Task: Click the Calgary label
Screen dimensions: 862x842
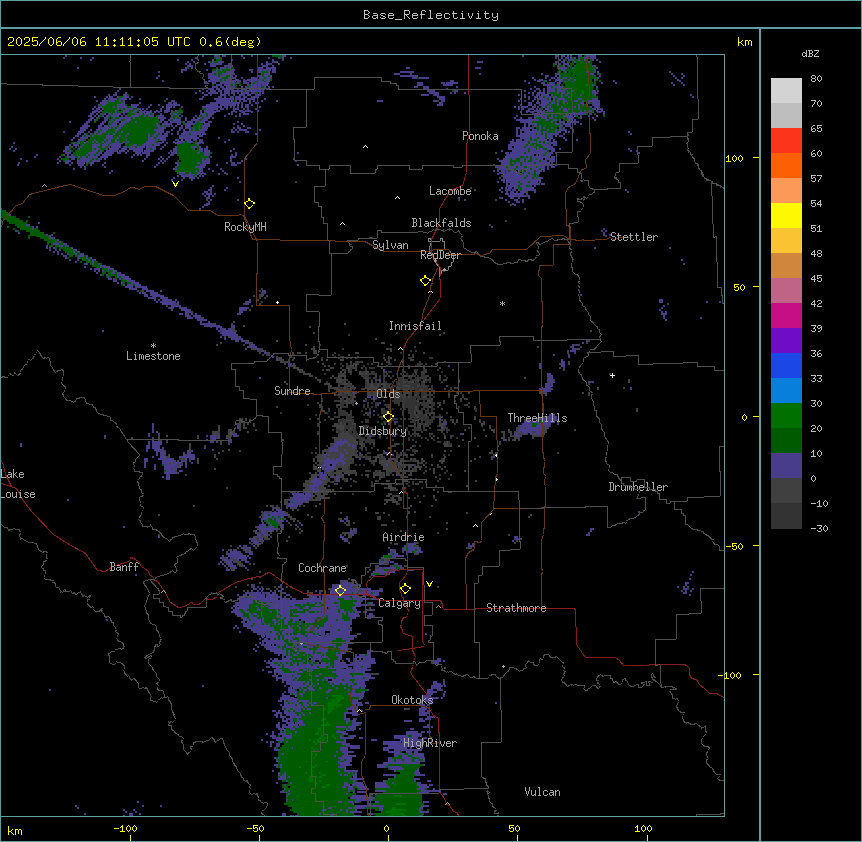Action: 400,603
